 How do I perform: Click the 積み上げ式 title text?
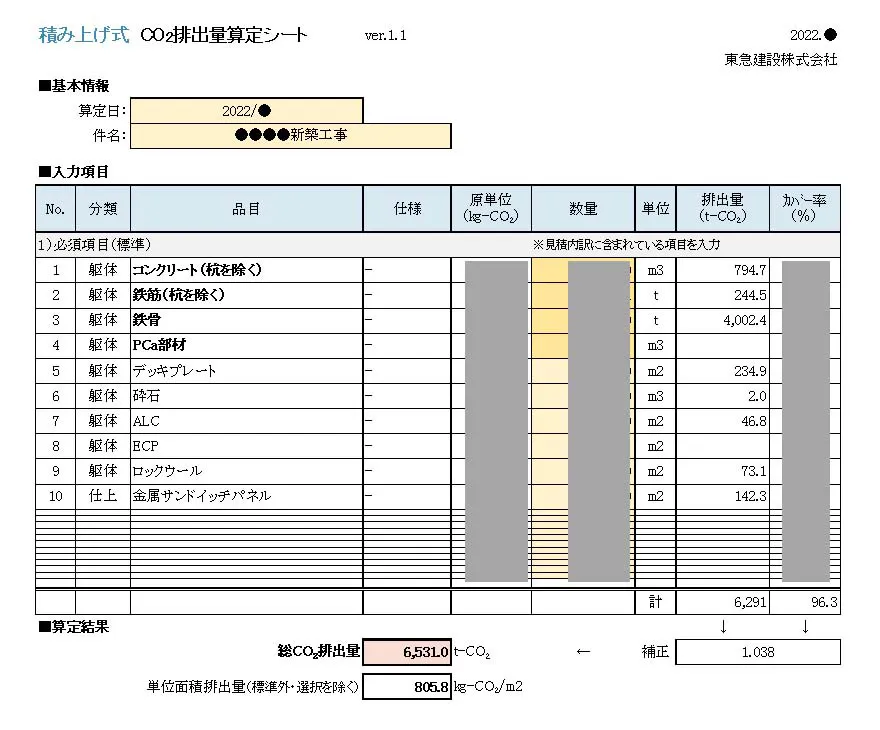(x=84, y=35)
